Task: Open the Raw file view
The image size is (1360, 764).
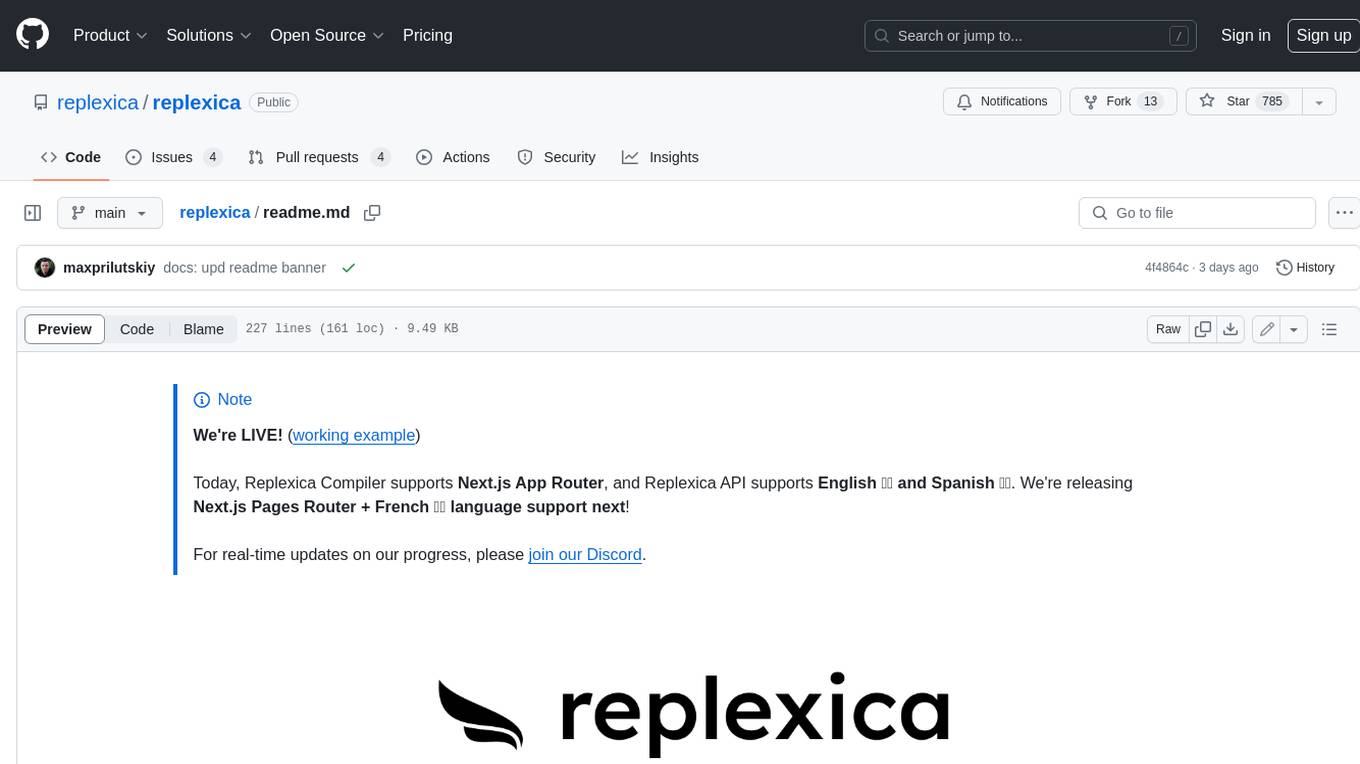Action: [1168, 329]
